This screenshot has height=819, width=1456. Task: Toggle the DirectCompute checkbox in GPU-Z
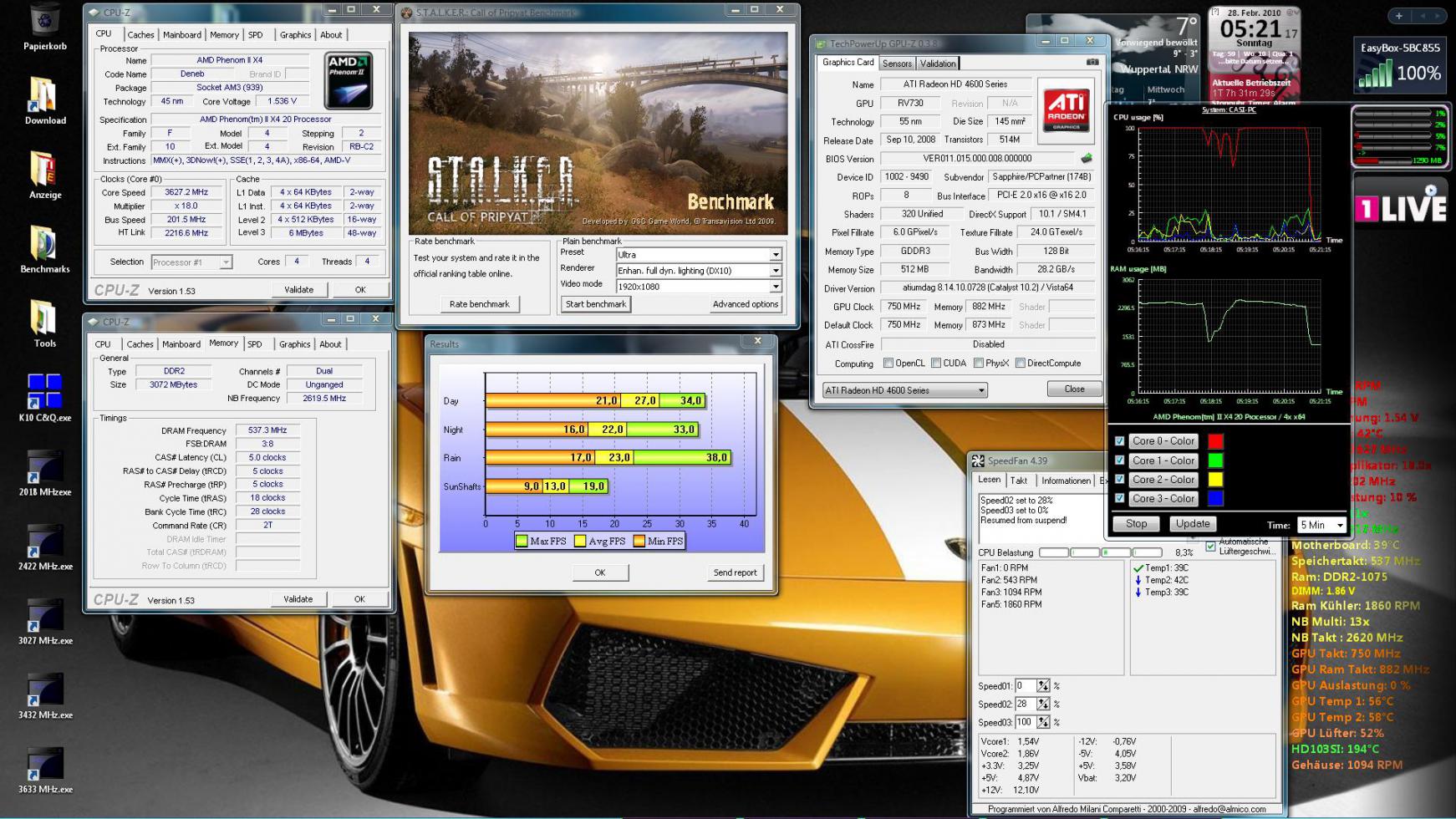[x=1020, y=364]
